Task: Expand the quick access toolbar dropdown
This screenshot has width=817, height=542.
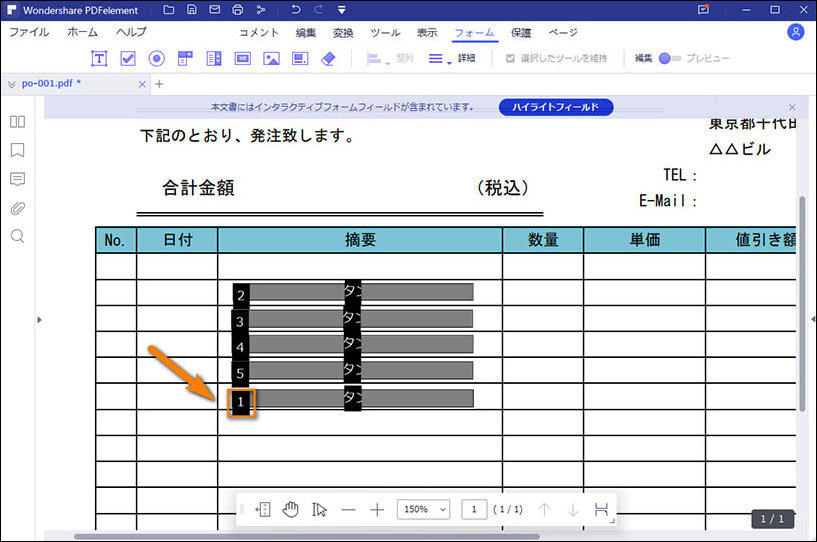Action: 341,9
